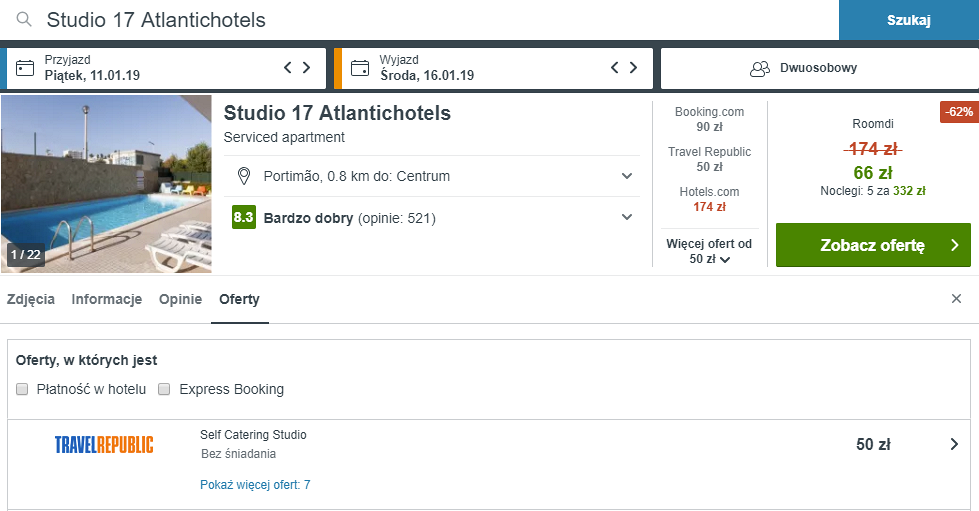Open the Travel Republic offer arrow
The width and height of the screenshot is (979, 511).
point(954,444)
